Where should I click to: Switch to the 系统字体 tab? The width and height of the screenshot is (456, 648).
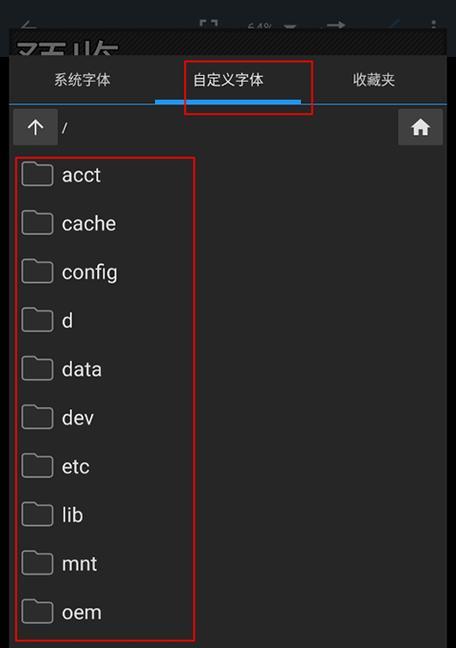pyautogui.click(x=82, y=80)
